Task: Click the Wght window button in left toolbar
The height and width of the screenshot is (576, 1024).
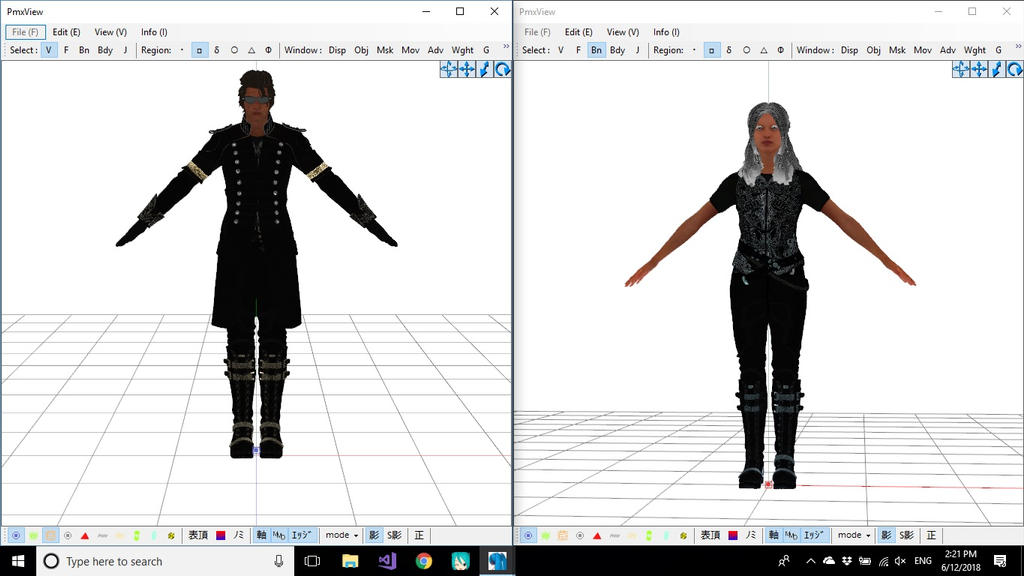Action: tap(462, 50)
